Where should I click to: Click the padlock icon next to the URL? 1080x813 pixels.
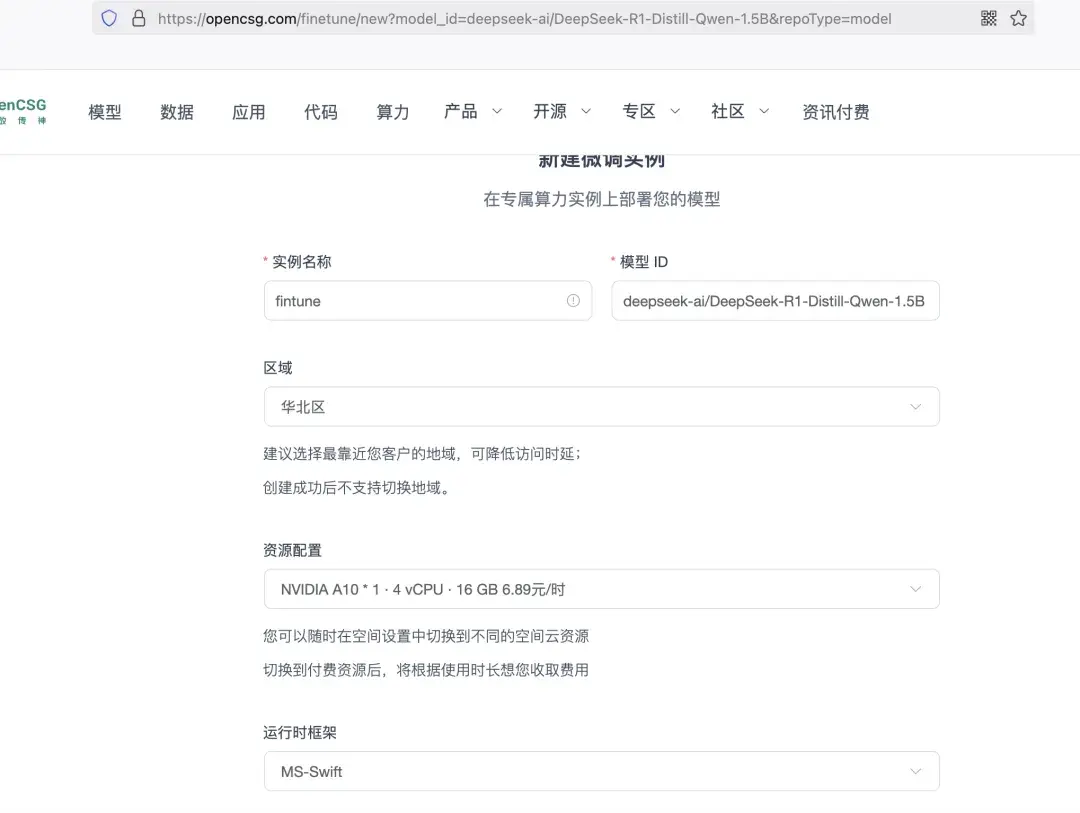(138, 18)
